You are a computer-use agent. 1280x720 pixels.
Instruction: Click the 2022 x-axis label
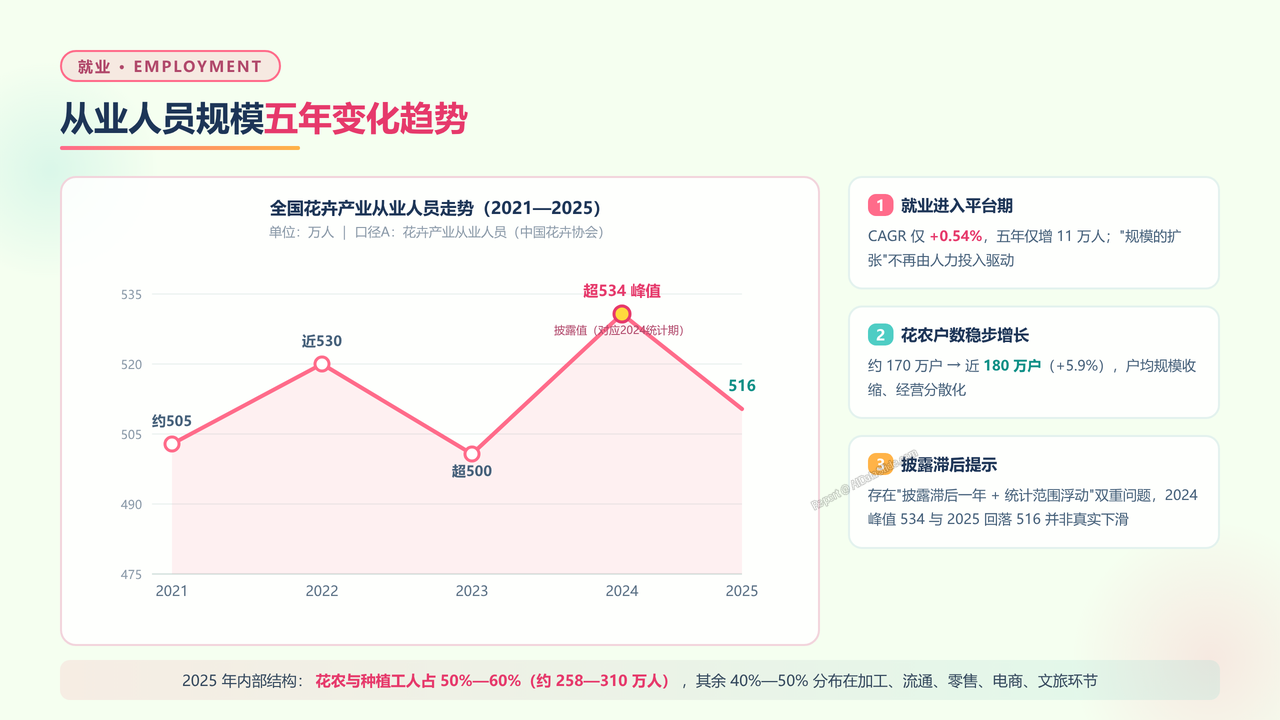pos(322,591)
